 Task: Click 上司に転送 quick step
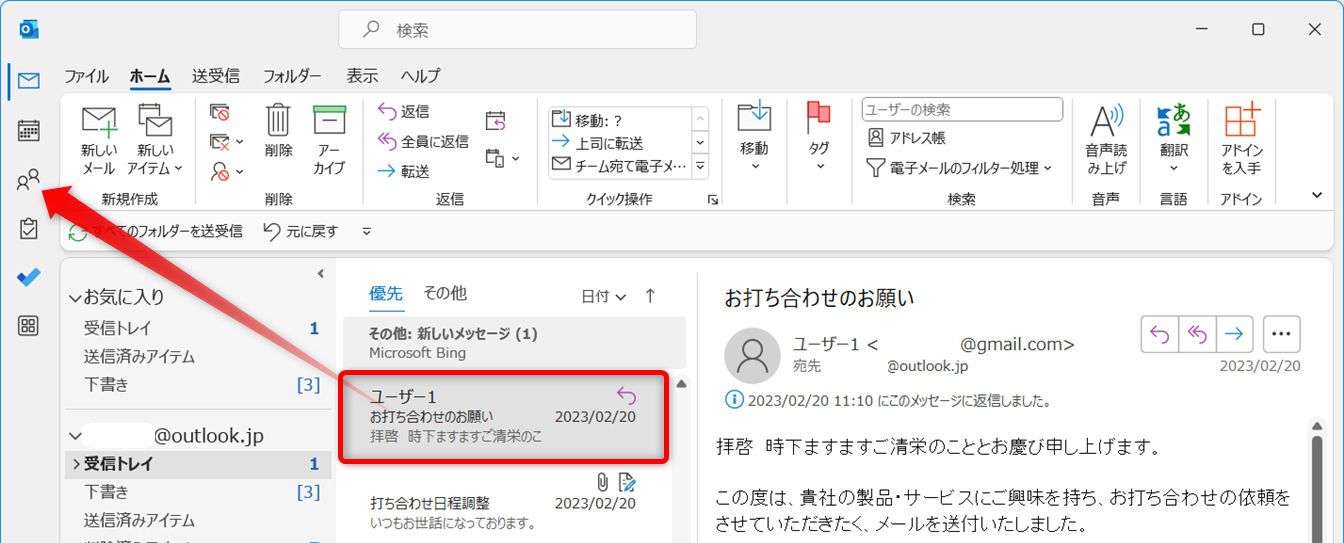pos(609,143)
